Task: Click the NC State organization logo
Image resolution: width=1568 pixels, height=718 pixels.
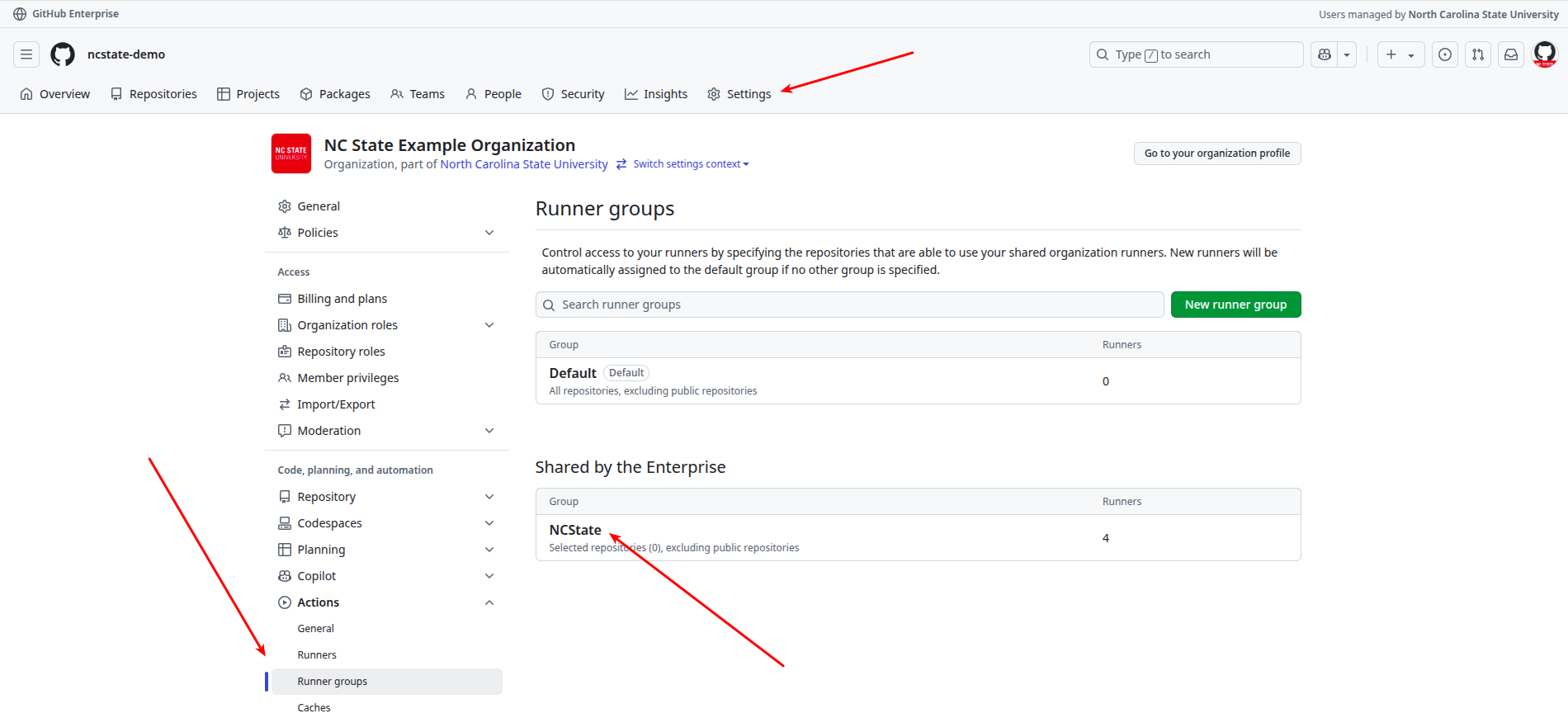Action: click(291, 154)
